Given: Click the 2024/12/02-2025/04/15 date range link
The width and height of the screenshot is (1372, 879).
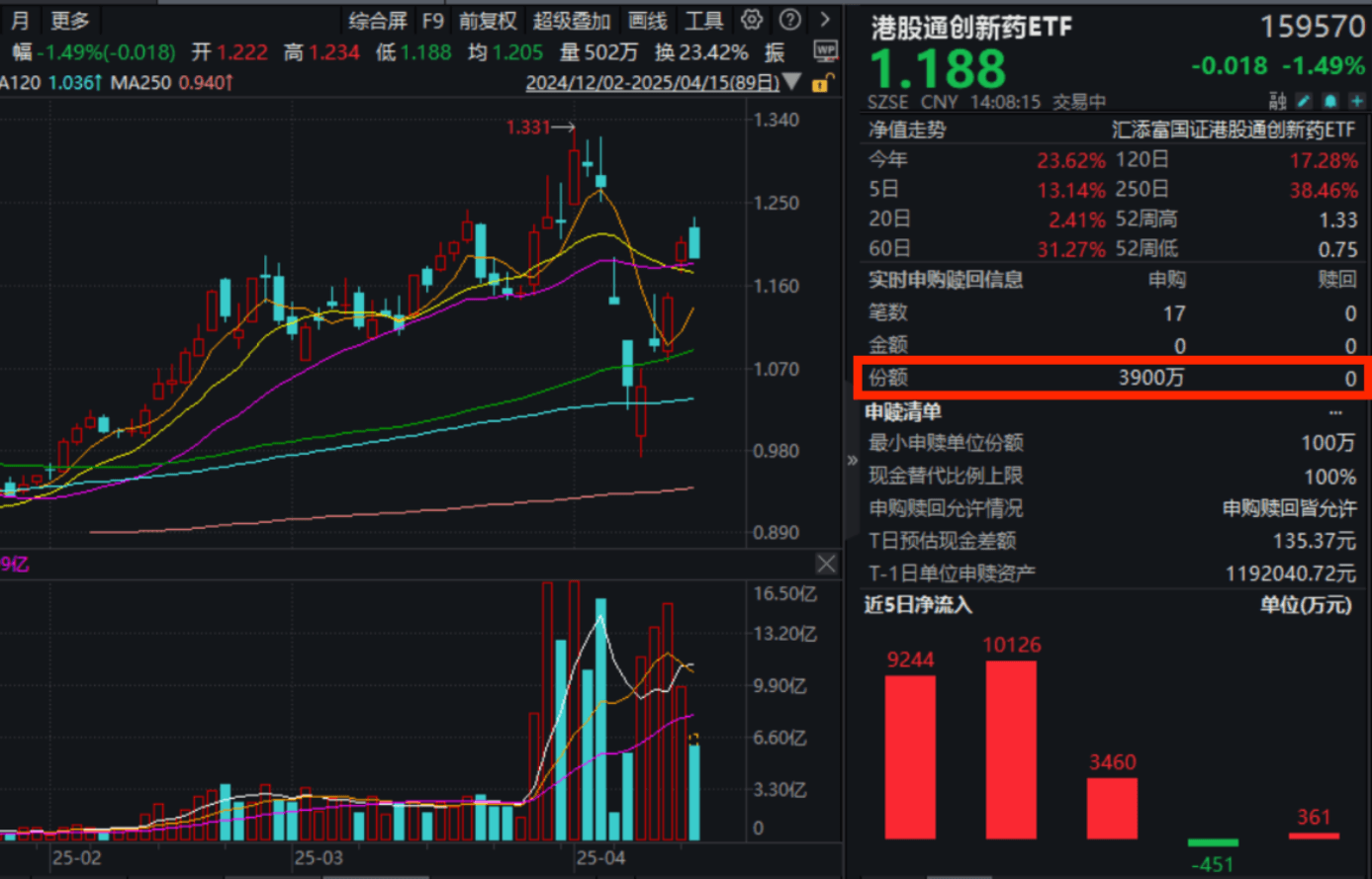Looking at the screenshot, I should click(653, 83).
